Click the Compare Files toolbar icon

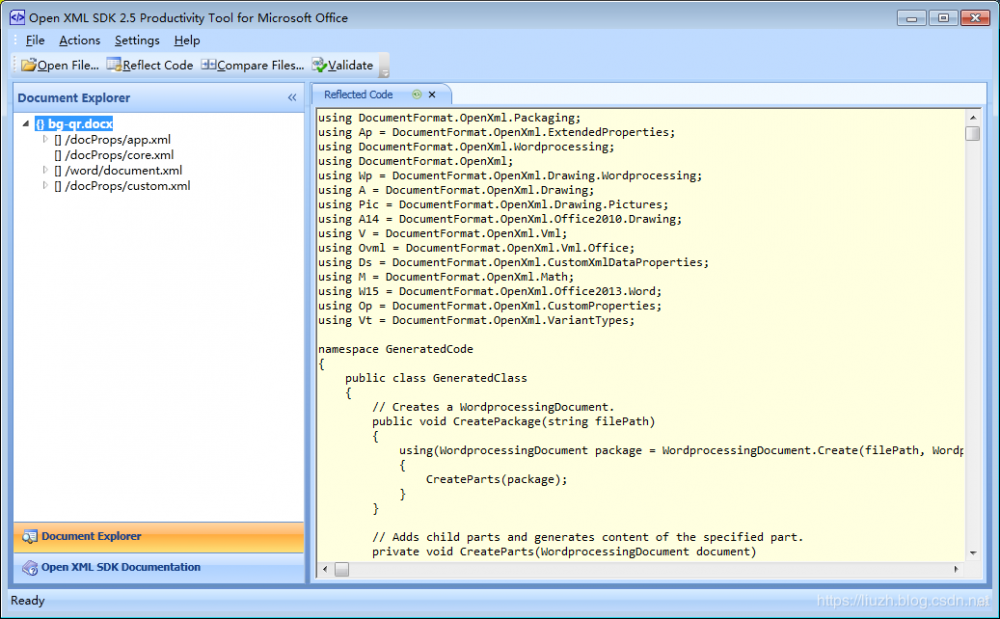click(209, 64)
